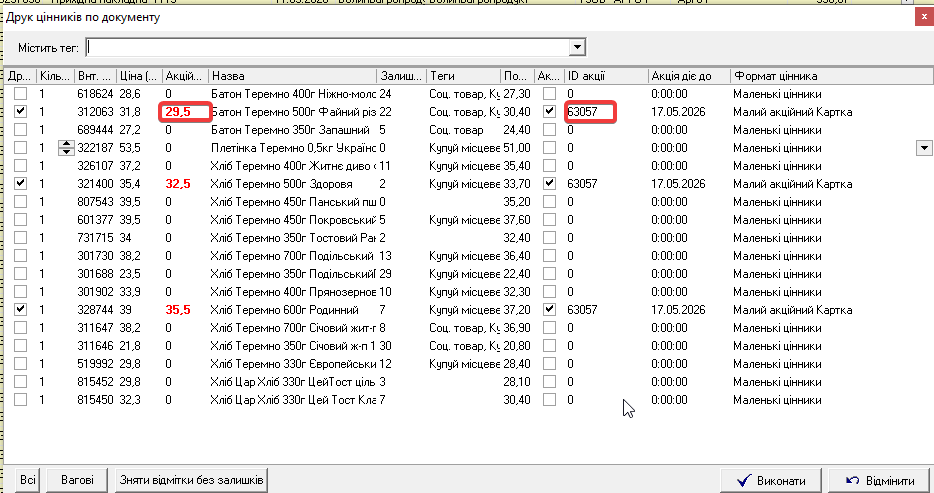This screenshot has width=934, height=493.
Task: Cancel with the Відмінити button
Action: (880, 480)
